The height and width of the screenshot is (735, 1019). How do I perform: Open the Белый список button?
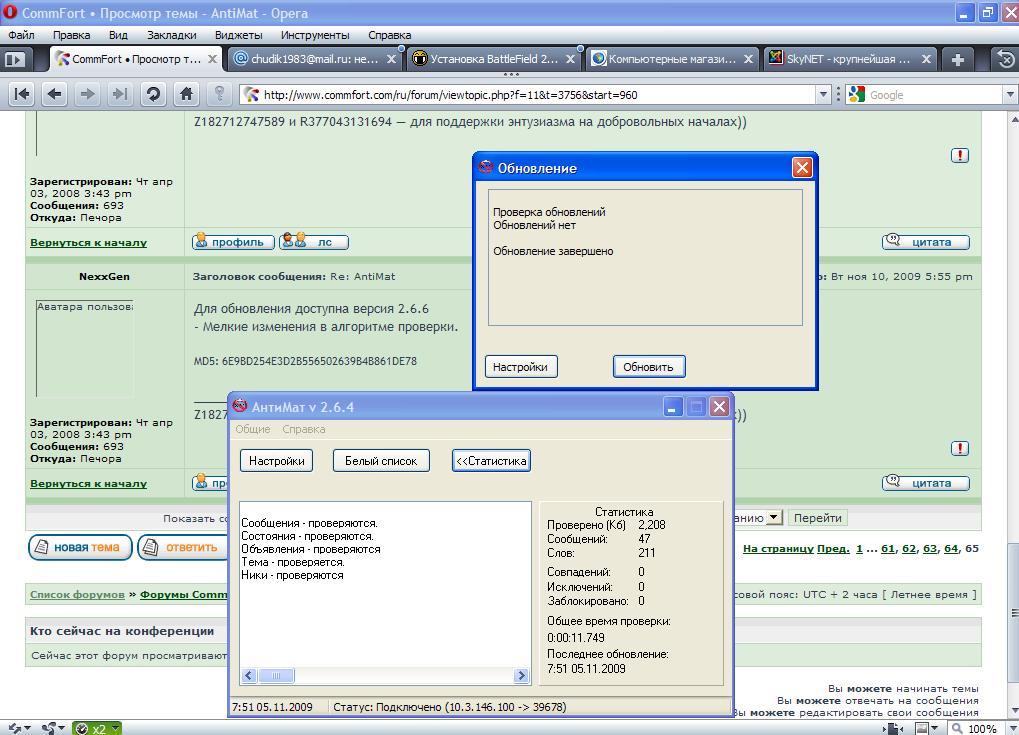coord(381,460)
